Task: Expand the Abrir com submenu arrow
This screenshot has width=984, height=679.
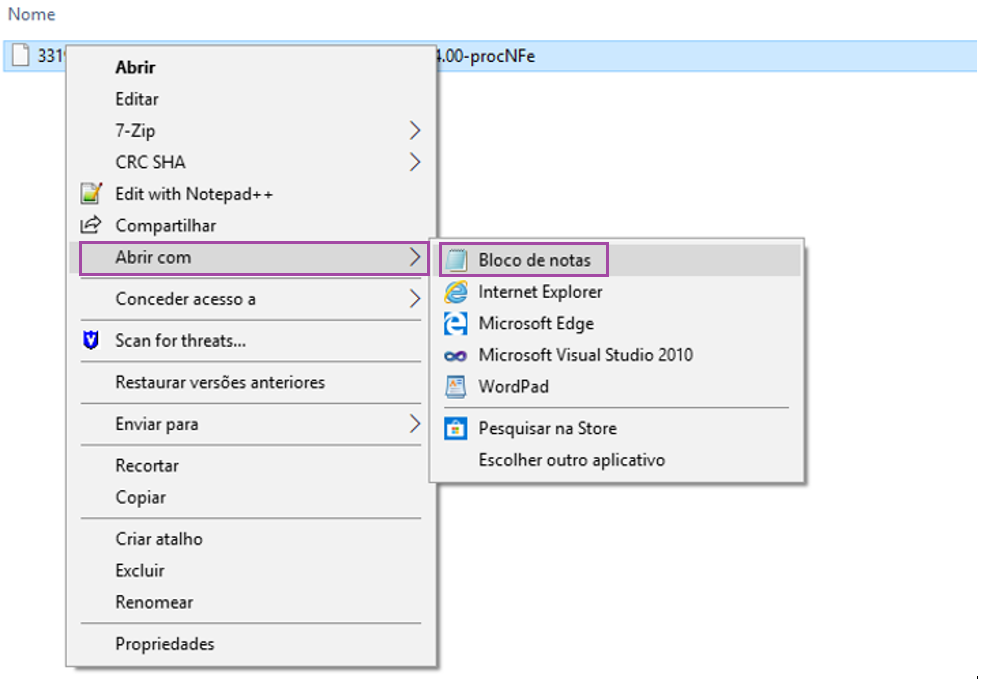Action: tap(414, 257)
